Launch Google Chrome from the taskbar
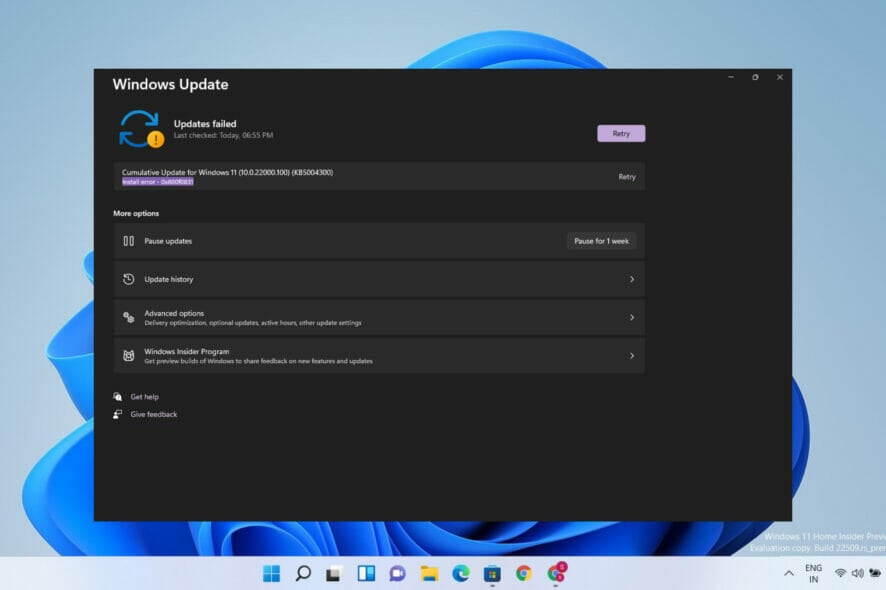The height and width of the screenshot is (590, 886). 523,573
